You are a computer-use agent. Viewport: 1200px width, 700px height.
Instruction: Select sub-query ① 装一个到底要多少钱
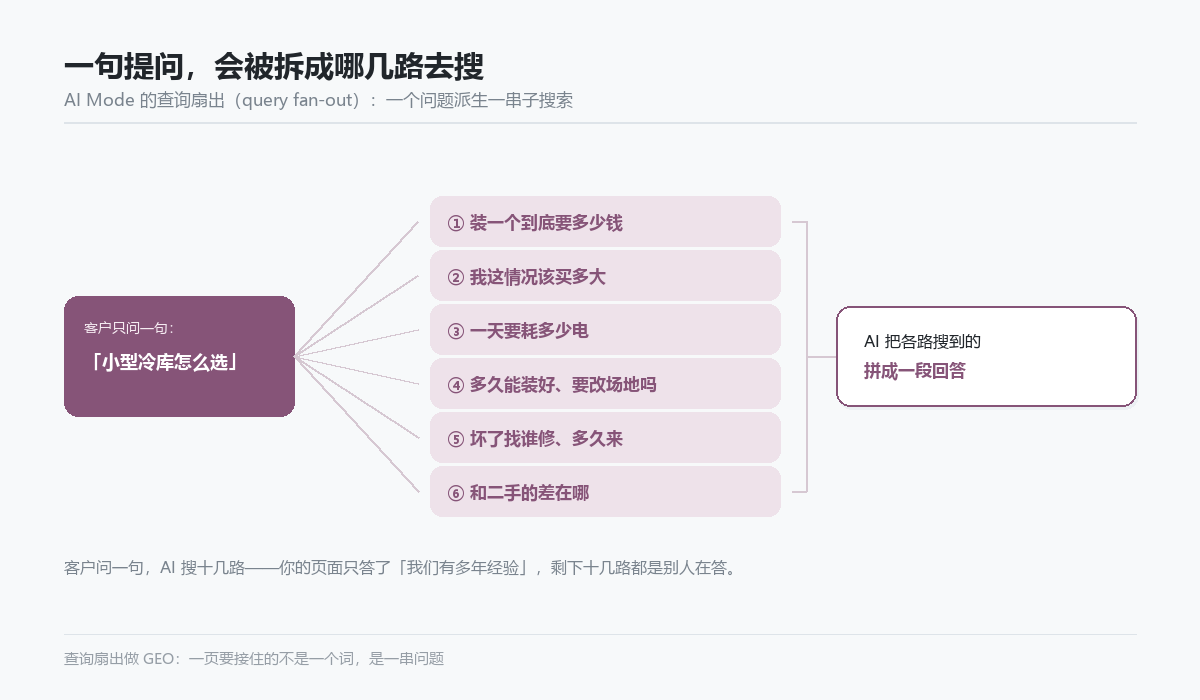[605, 222]
